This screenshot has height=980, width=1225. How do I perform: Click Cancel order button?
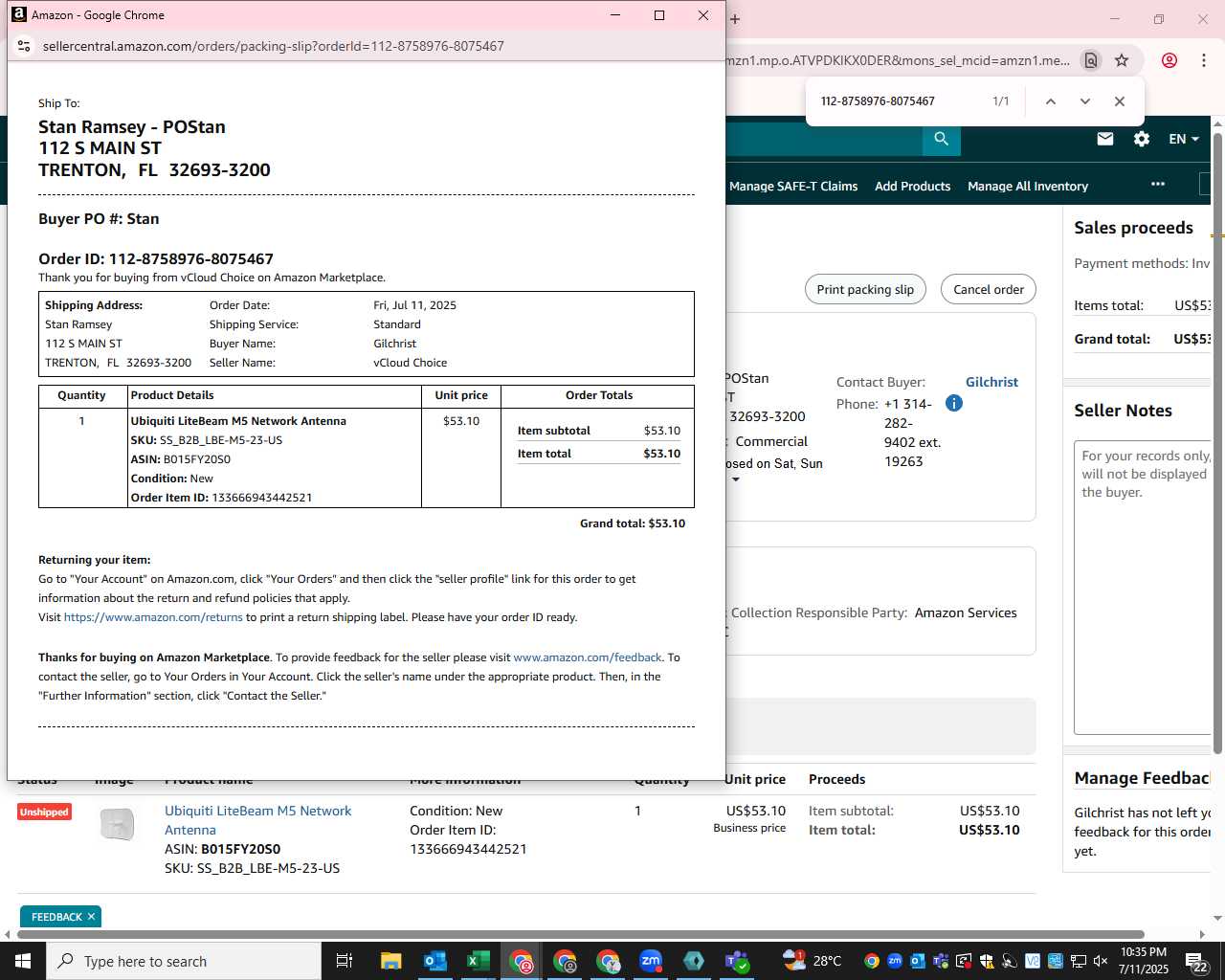tap(989, 289)
